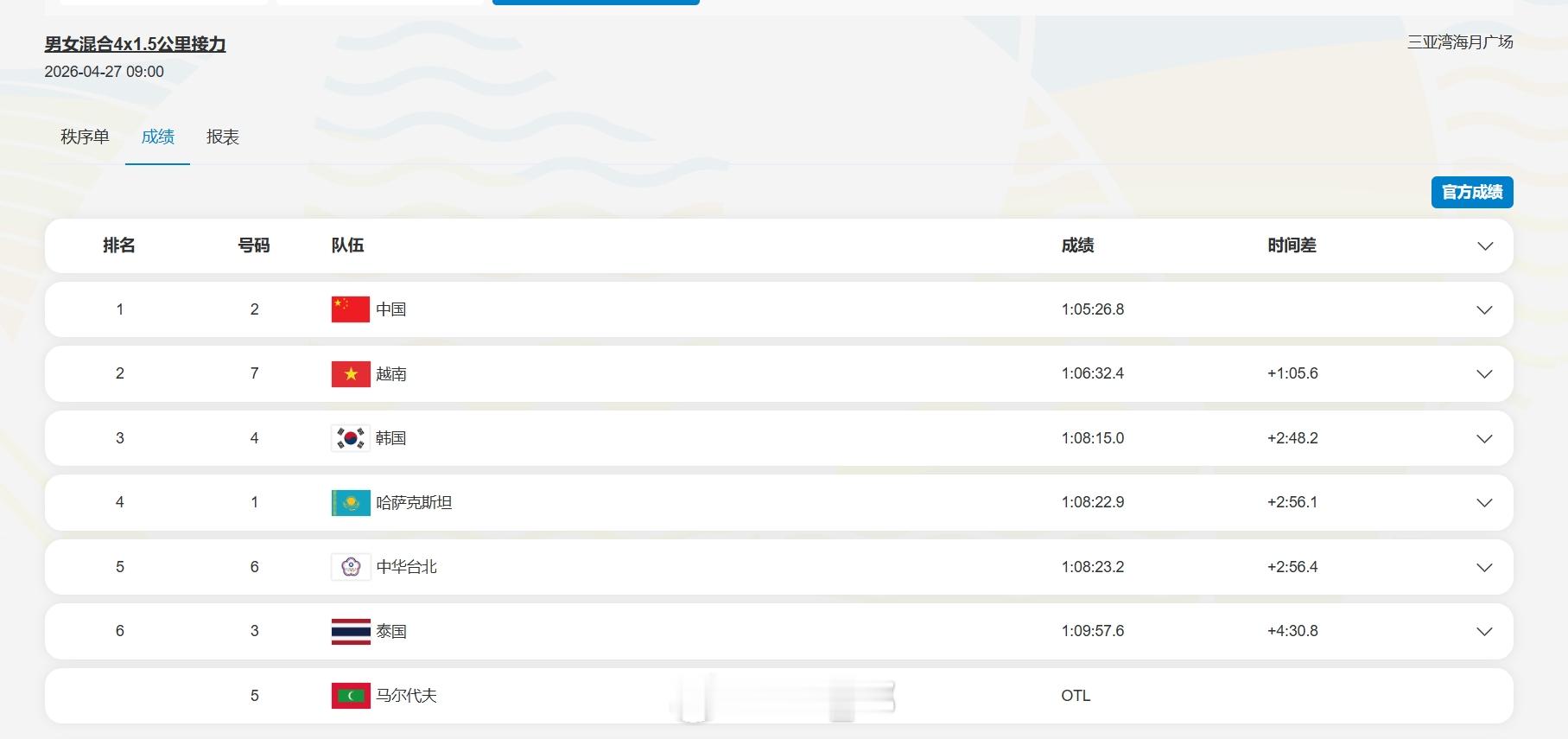Click the time gap +2:56.1
Image resolution: width=1568 pixels, height=739 pixels.
pos(1292,502)
